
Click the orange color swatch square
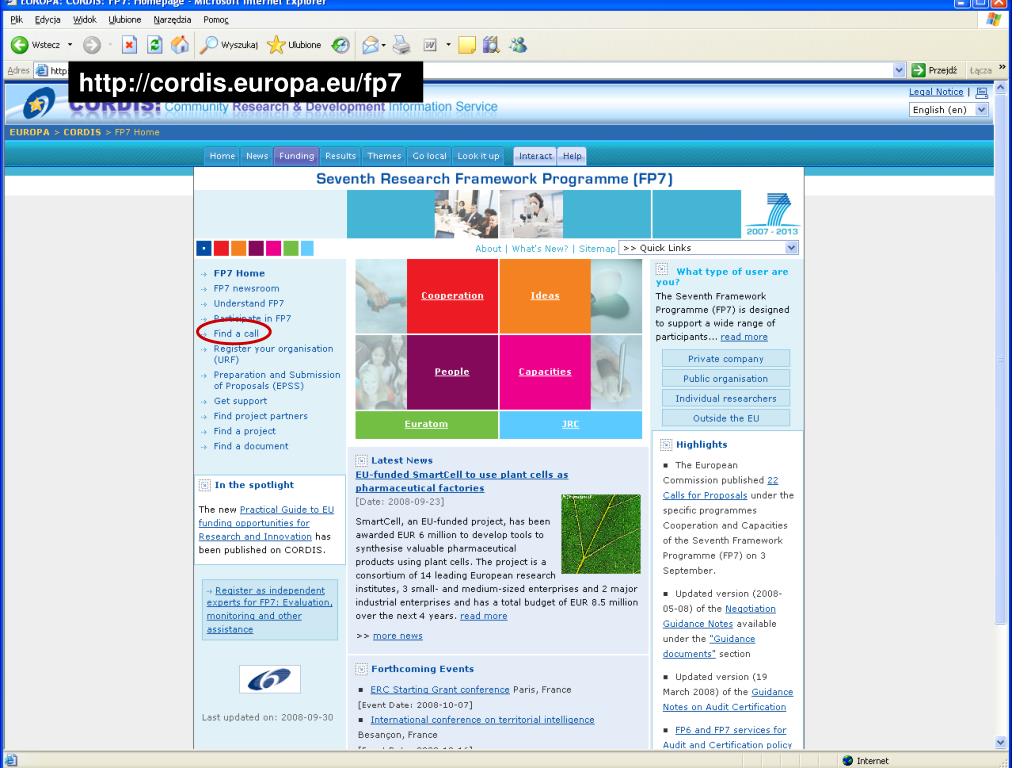coord(238,248)
